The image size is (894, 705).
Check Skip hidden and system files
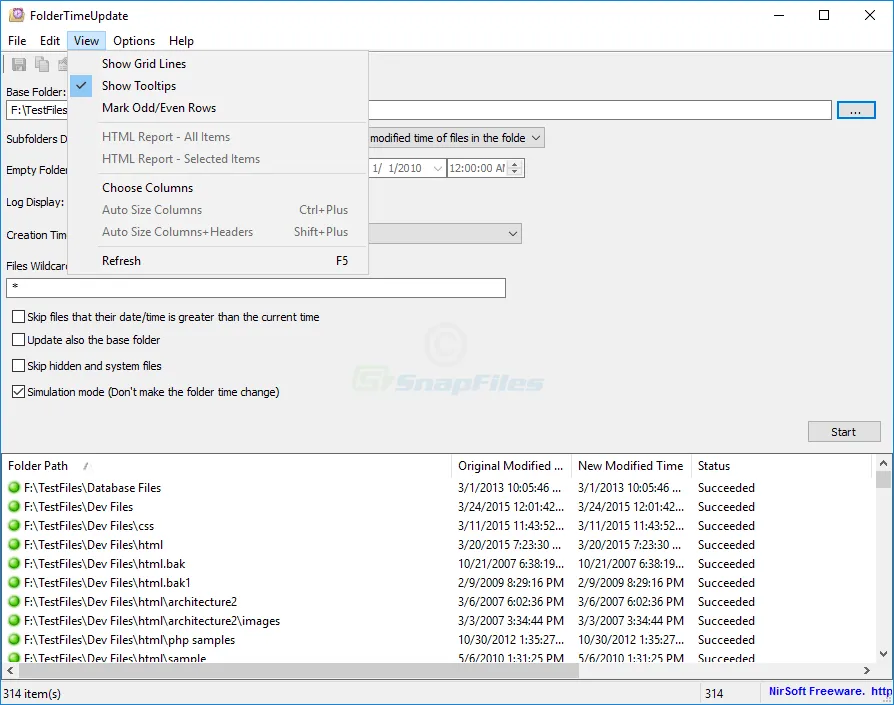pyautogui.click(x=18, y=365)
